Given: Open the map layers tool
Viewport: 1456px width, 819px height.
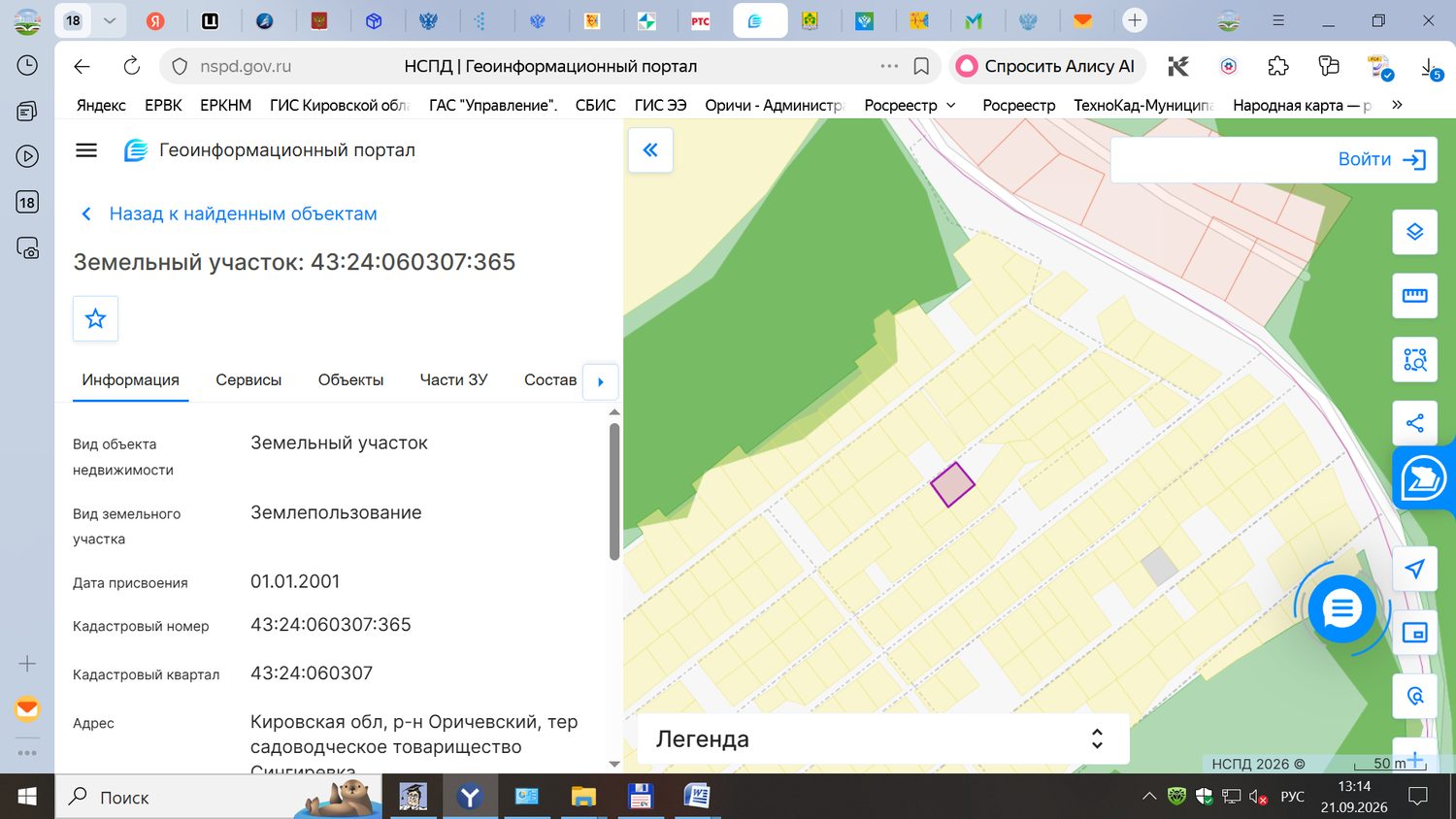Looking at the screenshot, I should pos(1414,233).
